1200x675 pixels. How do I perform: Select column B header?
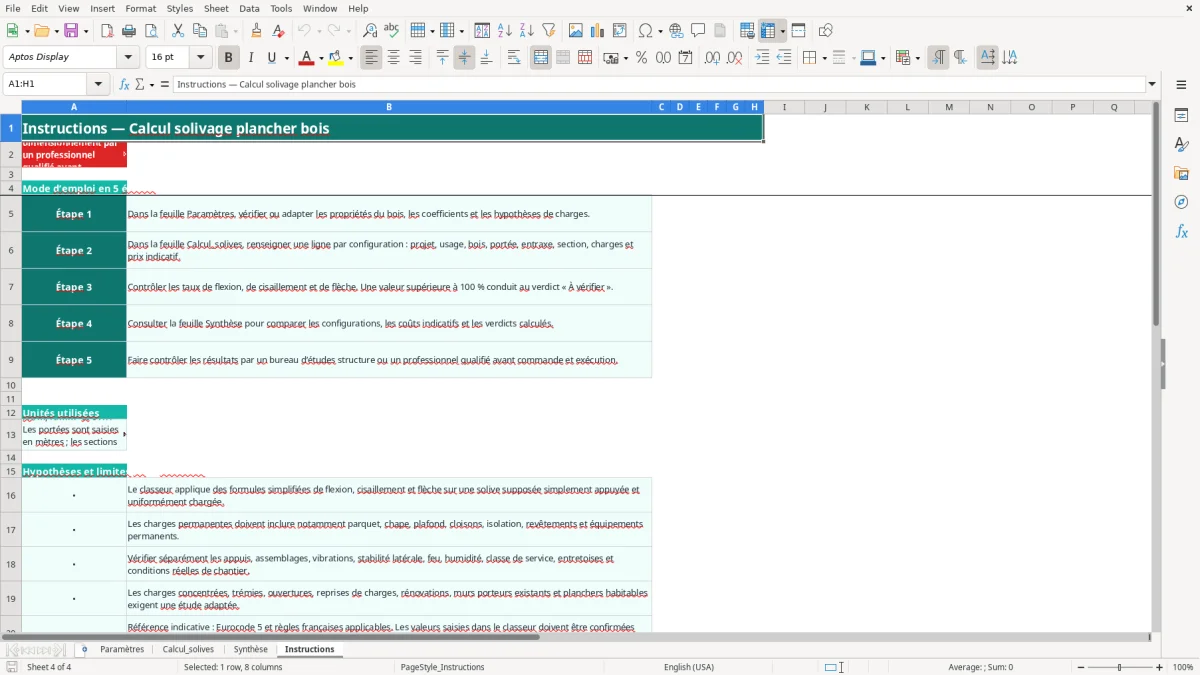(x=389, y=107)
